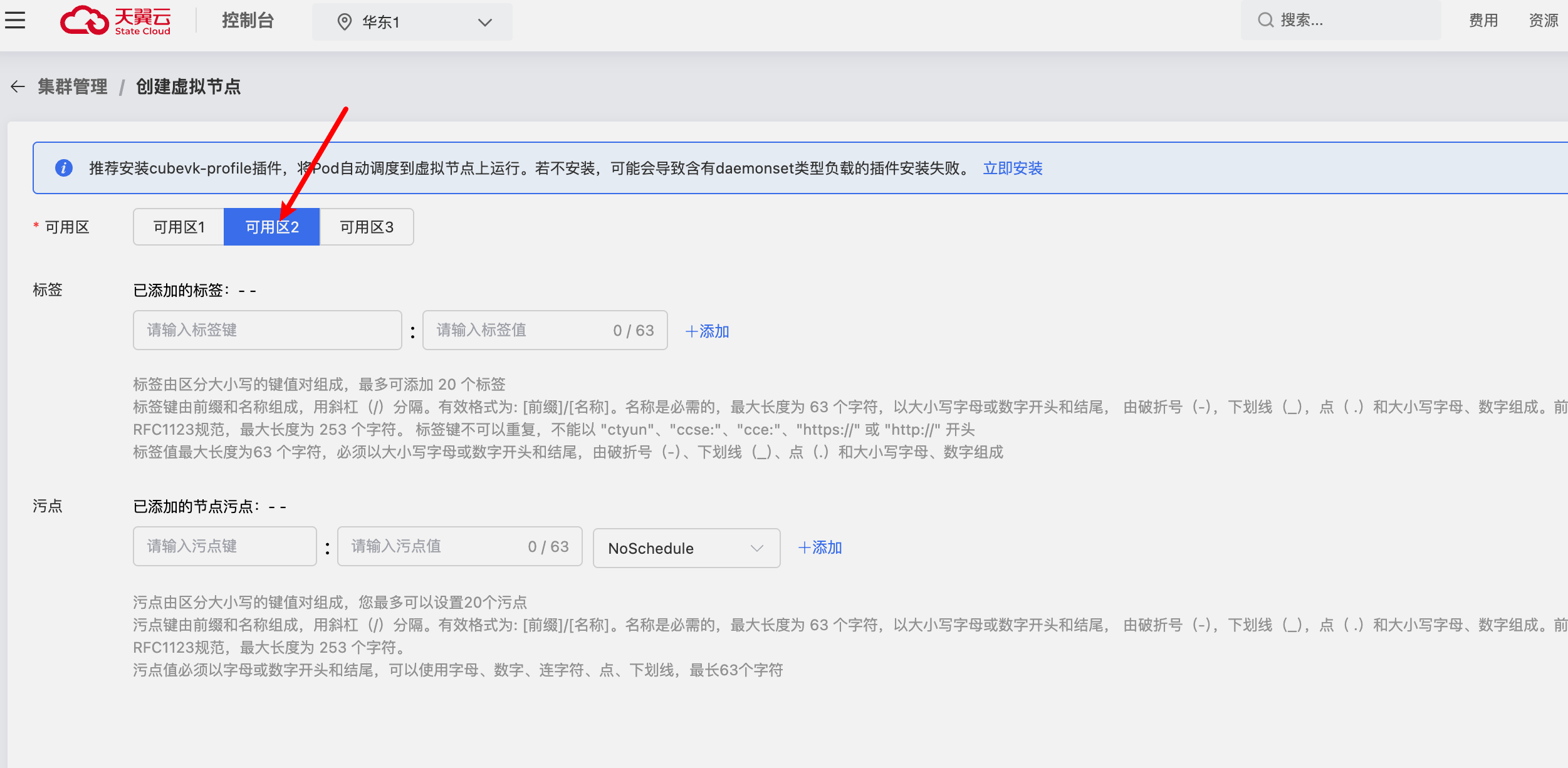Click the search magnifier icon
1568x768 pixels.
[x=1265, y=20]
